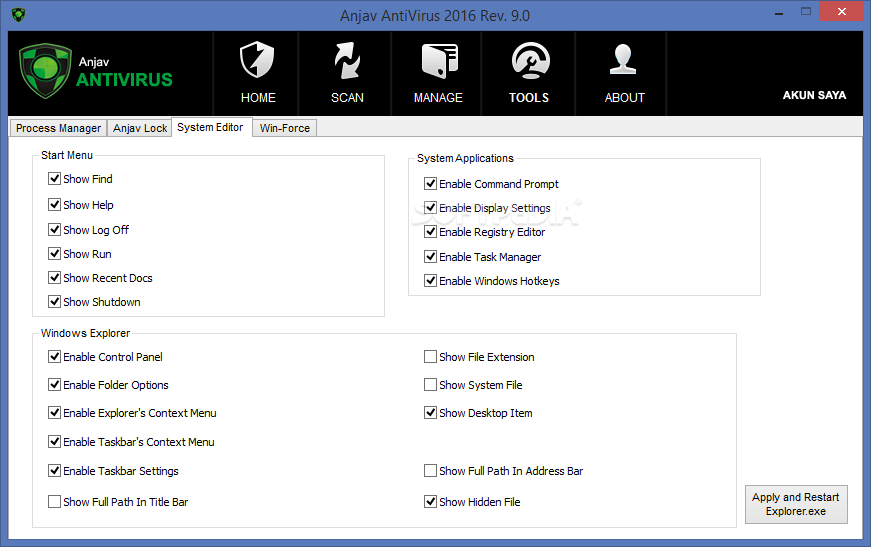Check Show Full Path In Address Bar
Screen dimensions: 871x547
click(431, 470)
